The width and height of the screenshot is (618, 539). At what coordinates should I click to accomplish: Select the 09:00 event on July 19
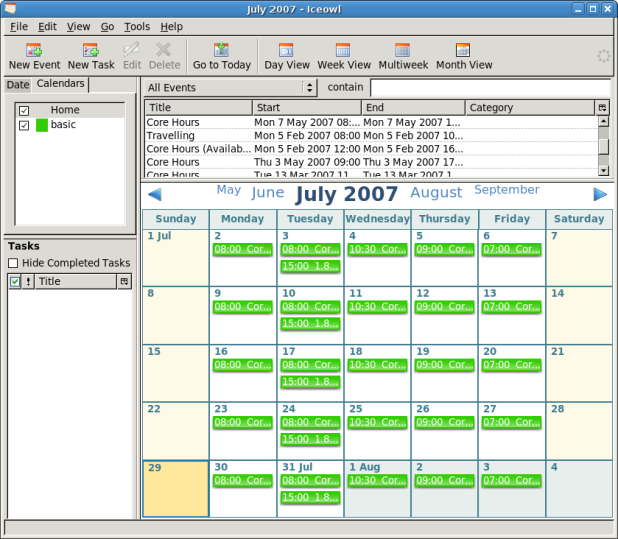(x=445, y=365)
